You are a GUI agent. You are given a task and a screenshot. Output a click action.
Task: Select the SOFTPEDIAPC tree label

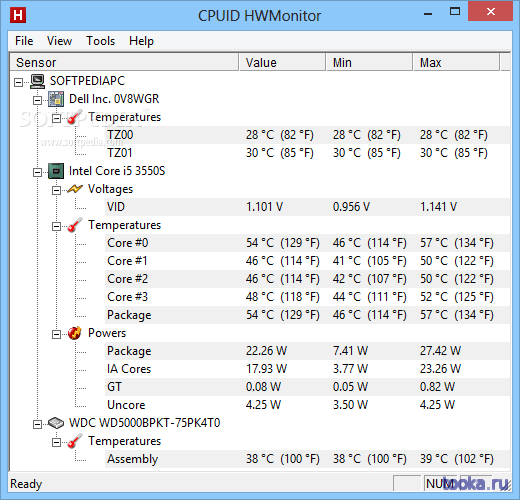(x=87, y=81)
